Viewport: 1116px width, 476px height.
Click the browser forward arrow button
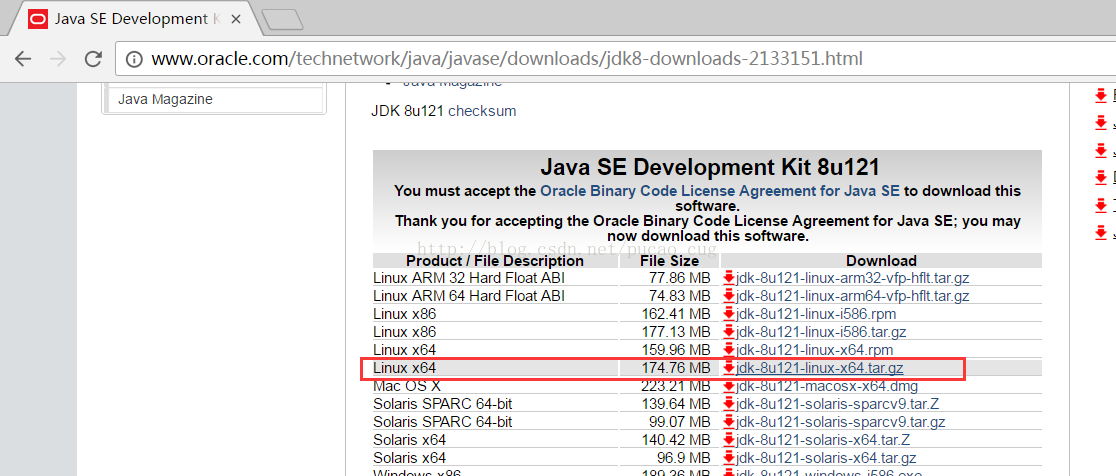[59, 59]
